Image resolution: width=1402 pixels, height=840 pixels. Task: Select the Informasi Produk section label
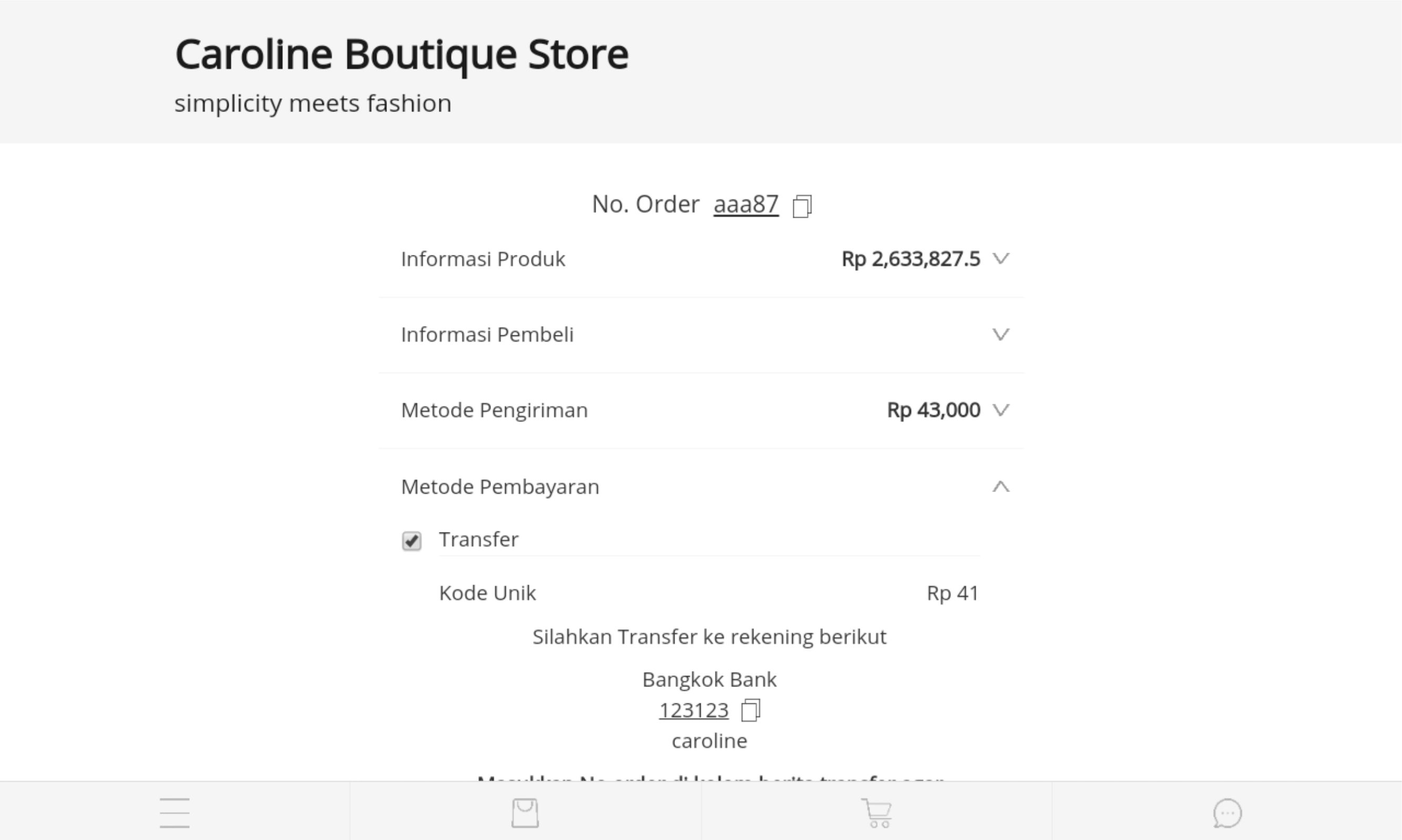coord(483,259)
